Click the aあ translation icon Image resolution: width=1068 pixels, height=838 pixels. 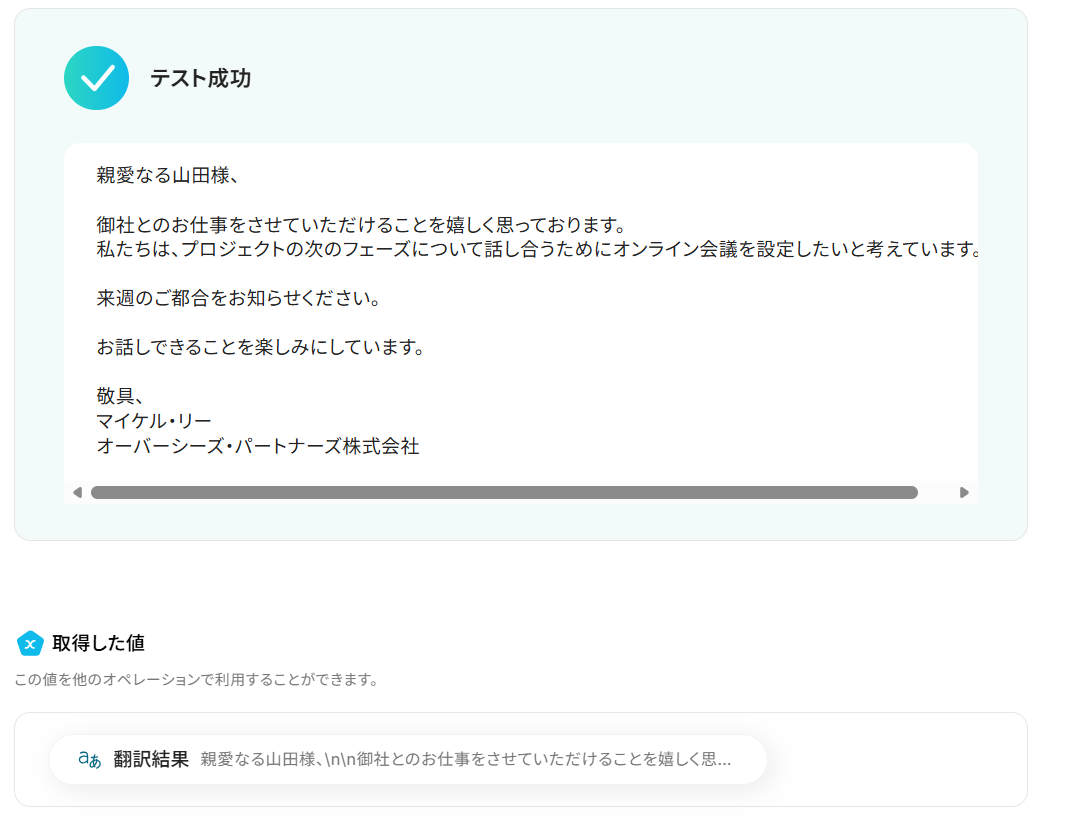[89, 759]
